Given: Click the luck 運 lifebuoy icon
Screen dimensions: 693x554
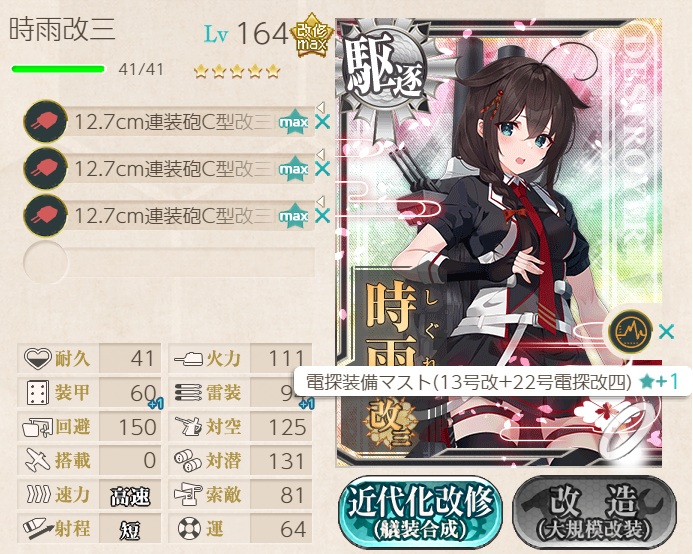Looking at the screenshot, I should 189,528.
